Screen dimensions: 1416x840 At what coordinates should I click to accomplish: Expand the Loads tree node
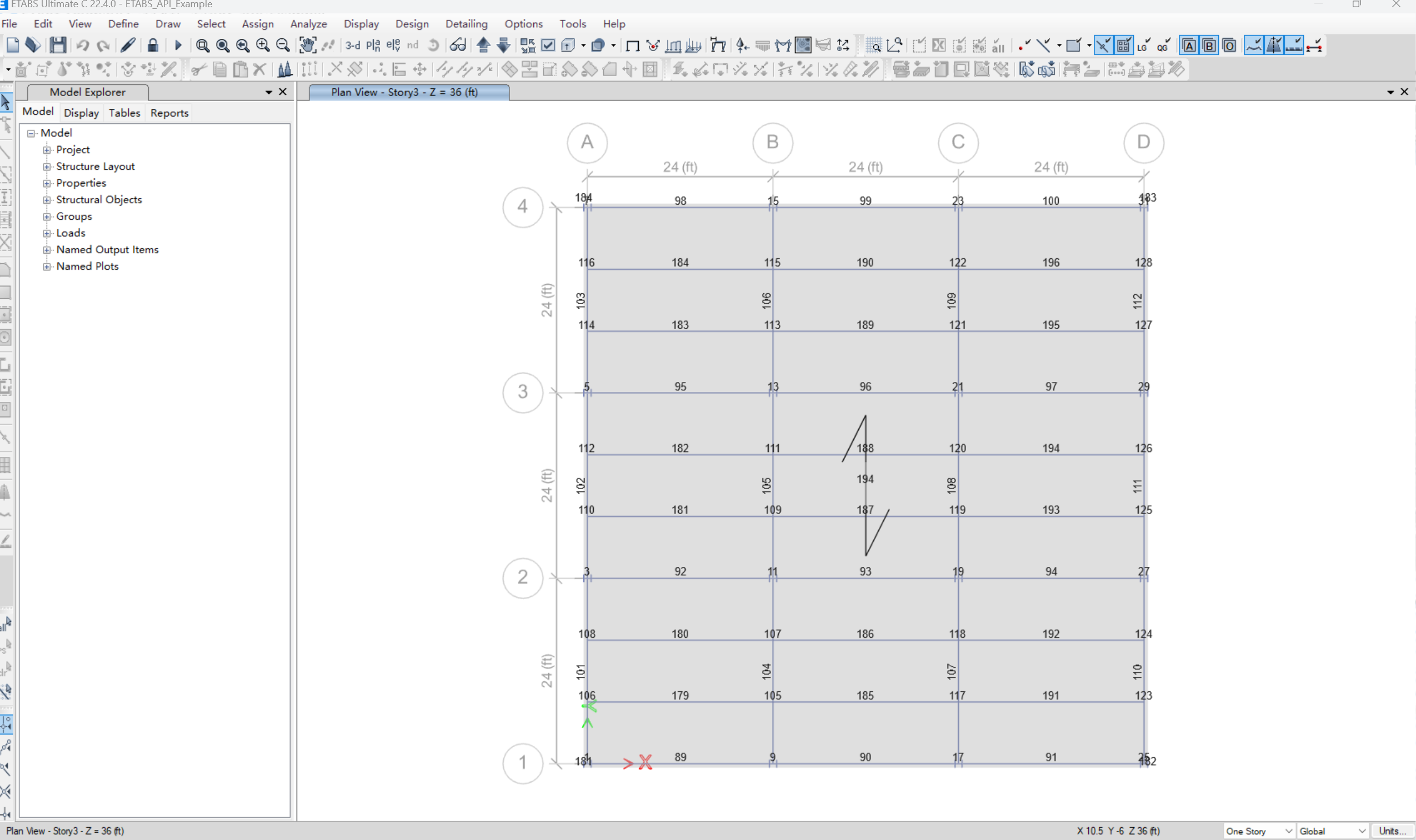tap(47, 233)
